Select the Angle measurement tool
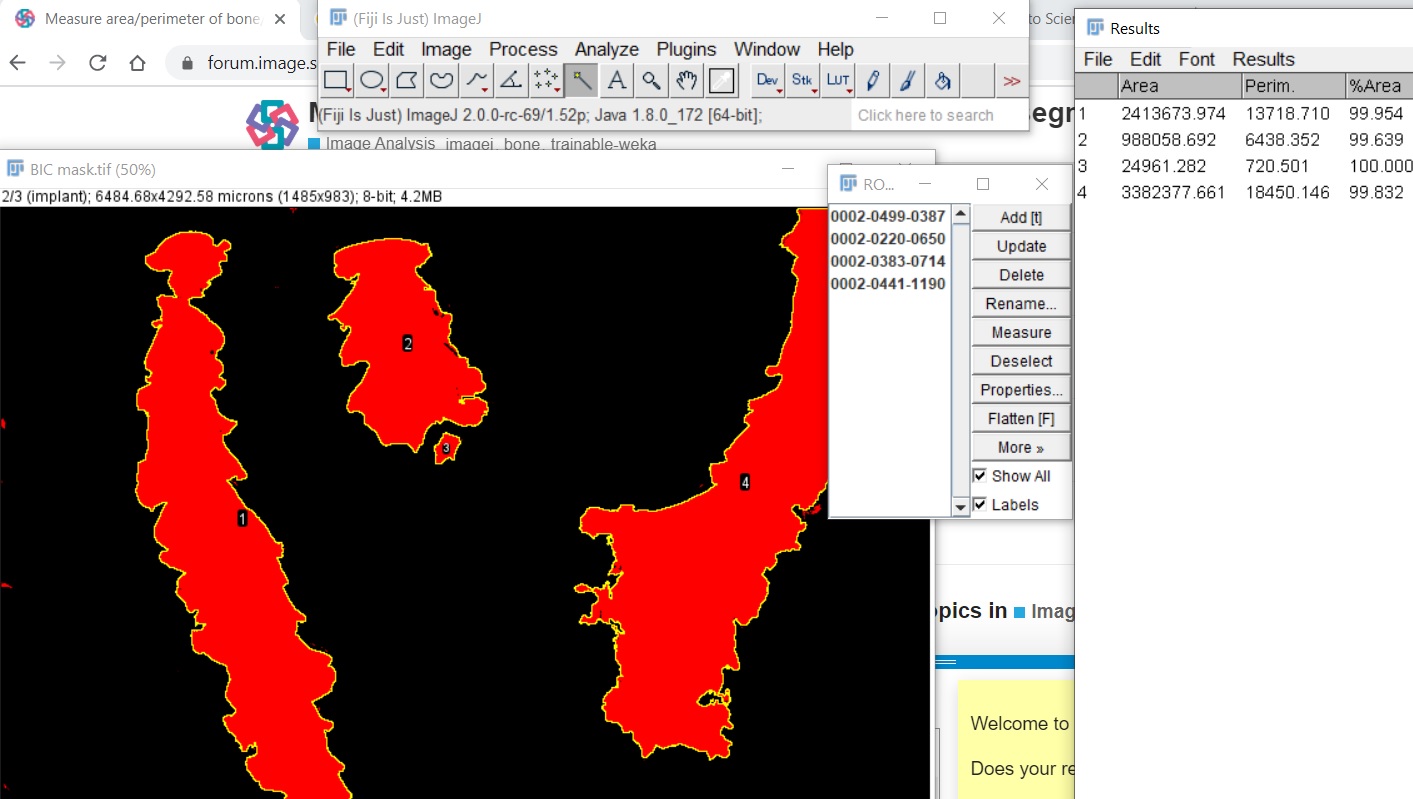Image resolution: width=1413 pixels, height=799 pixels. tap(511, 80)
